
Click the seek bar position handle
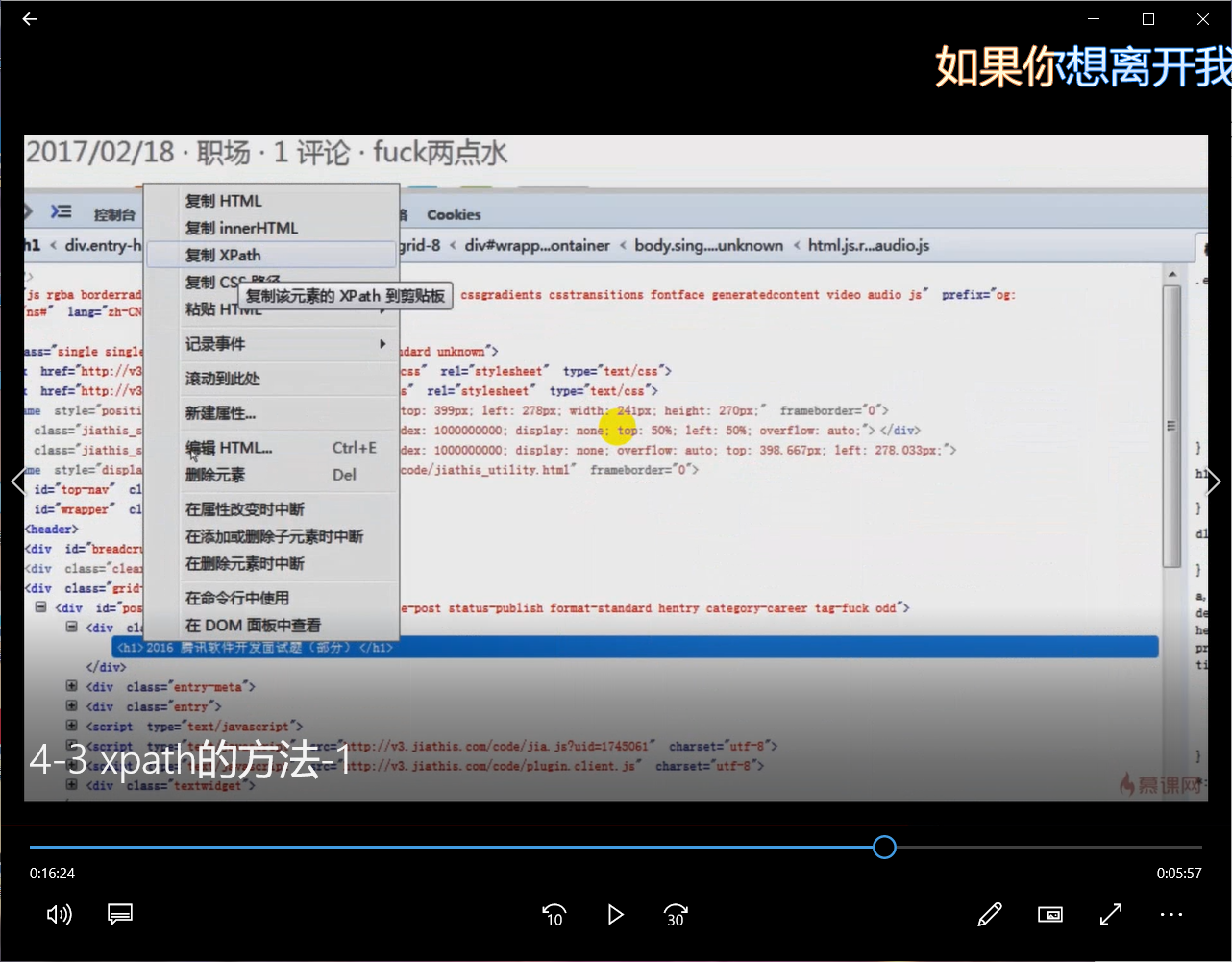884,847
